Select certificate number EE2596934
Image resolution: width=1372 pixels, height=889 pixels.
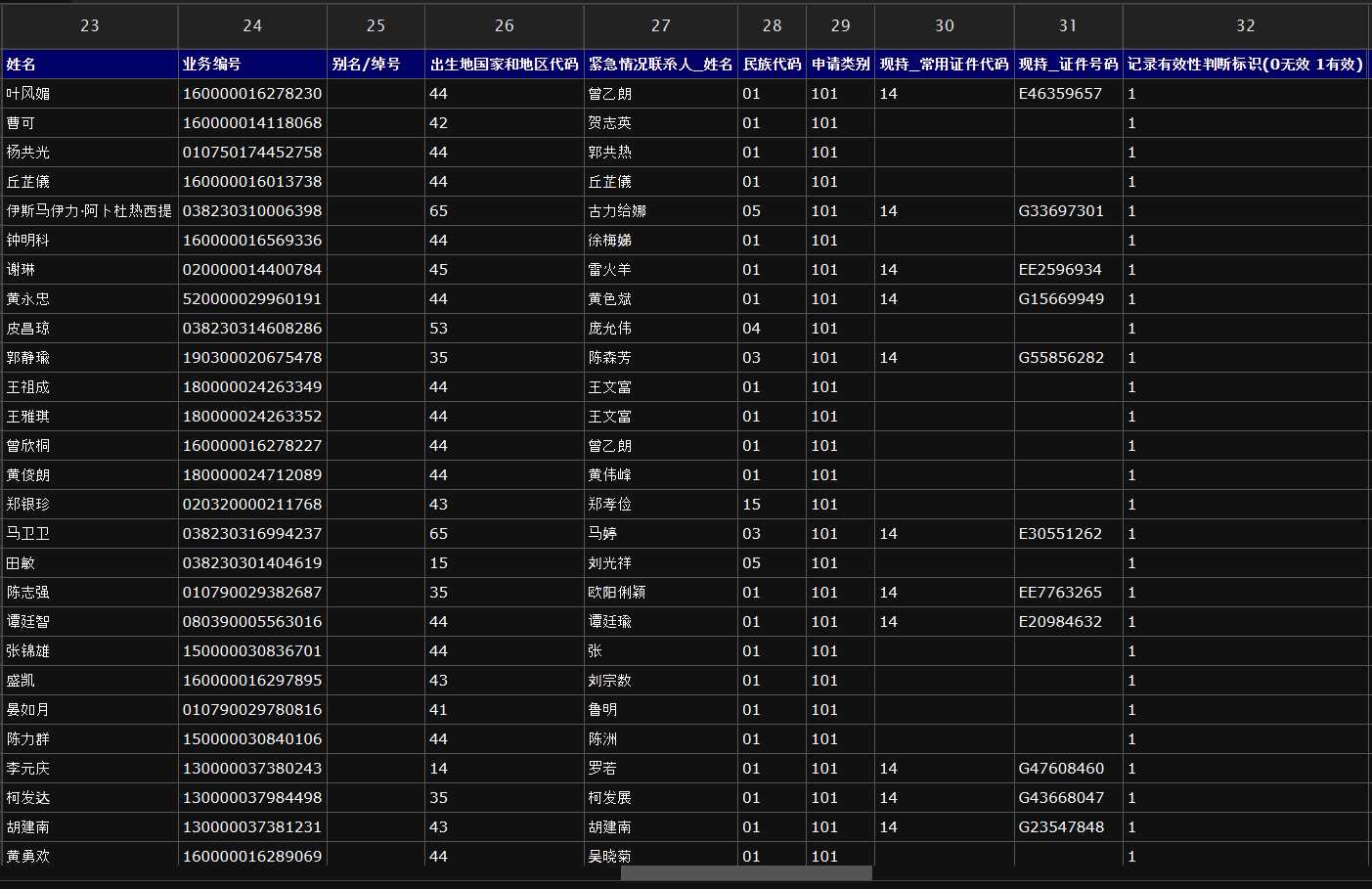click(1068, 270)
